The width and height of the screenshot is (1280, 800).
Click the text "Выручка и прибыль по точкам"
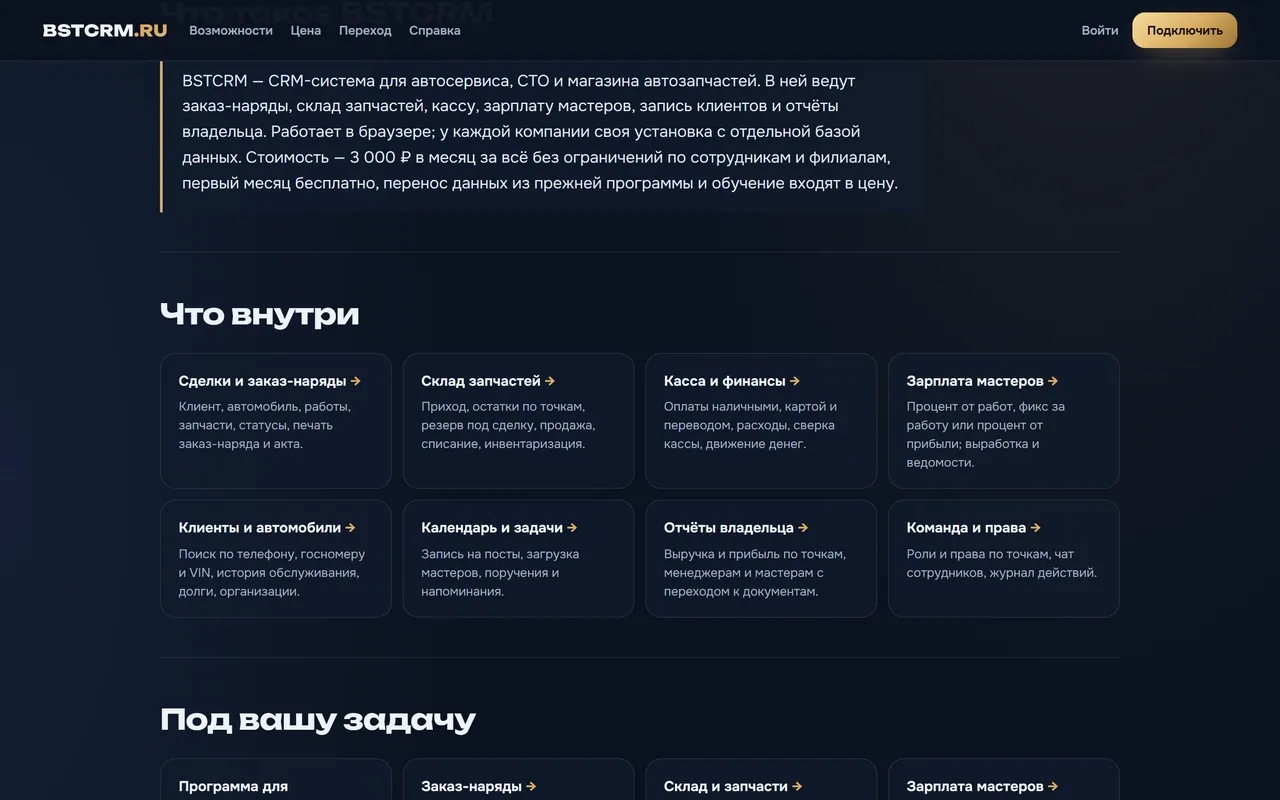[x=755, y=572]
